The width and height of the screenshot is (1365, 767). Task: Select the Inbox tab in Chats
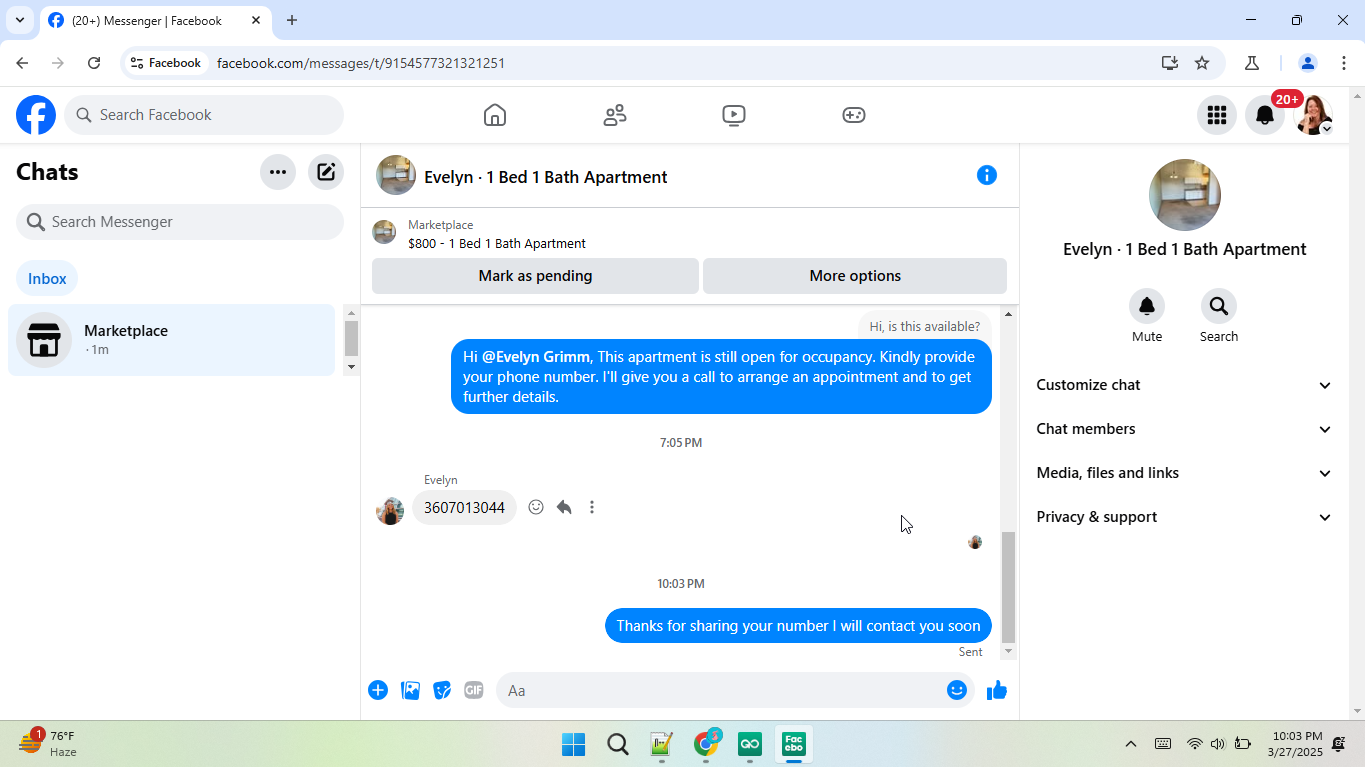pyautogui.click(x=47, y=279)
